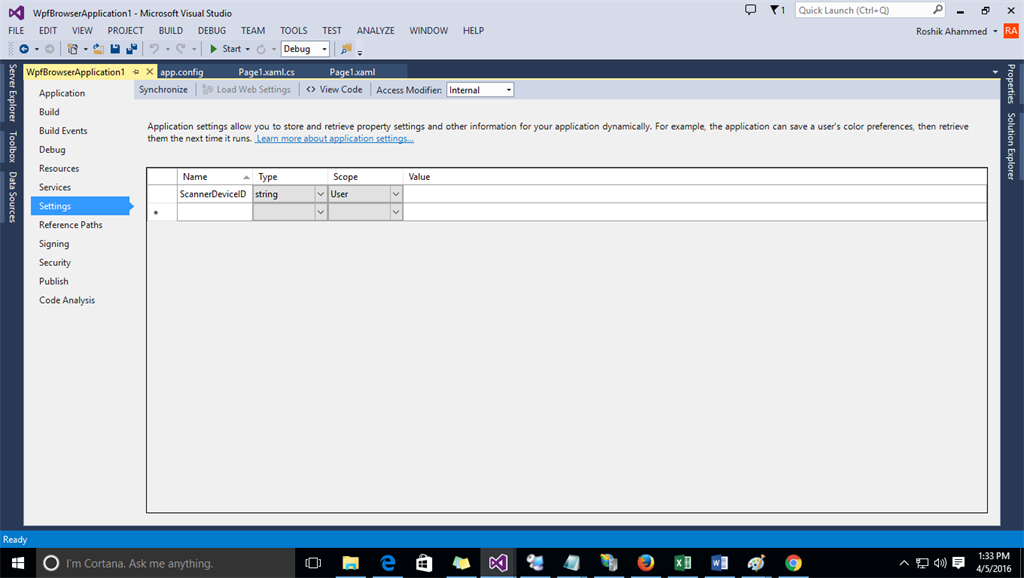Click the ScannerDeviceID name cell
This screenshot has width=1024, height=578.
pyautogui.click(x=214, y=194)
